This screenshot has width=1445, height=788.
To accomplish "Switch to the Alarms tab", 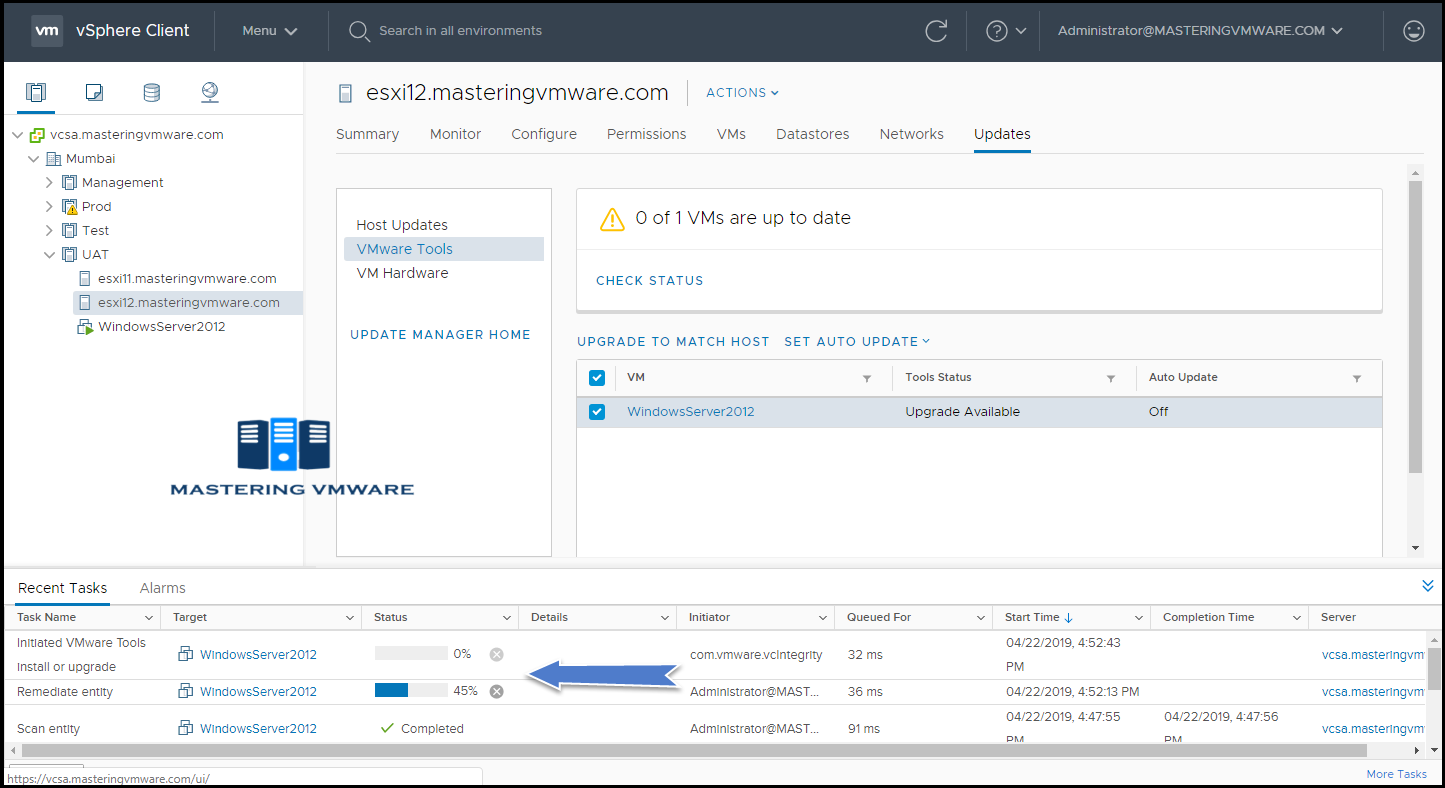I will pos(162,588).
